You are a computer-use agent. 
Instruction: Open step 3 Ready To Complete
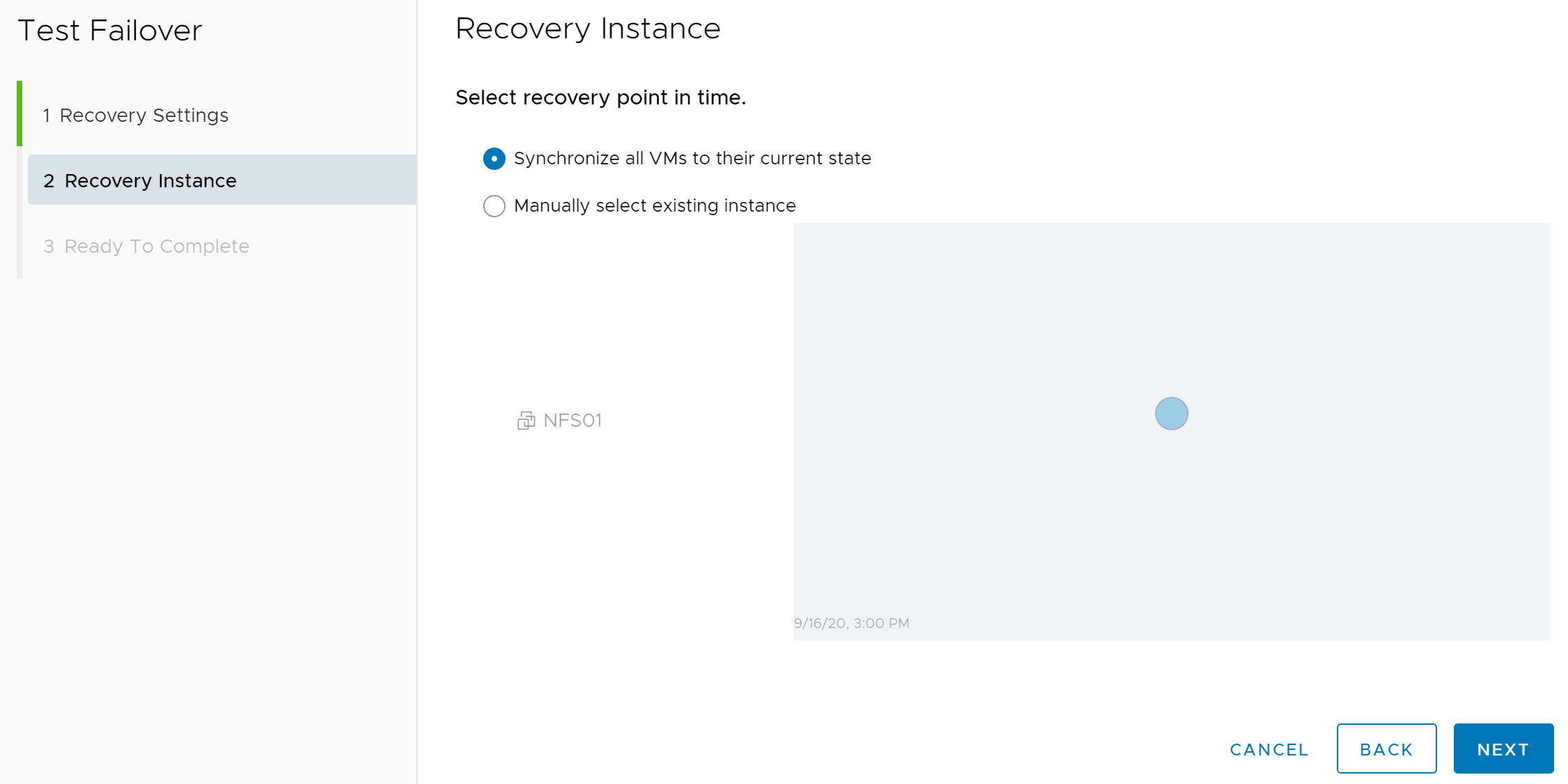tap(146, 246)
